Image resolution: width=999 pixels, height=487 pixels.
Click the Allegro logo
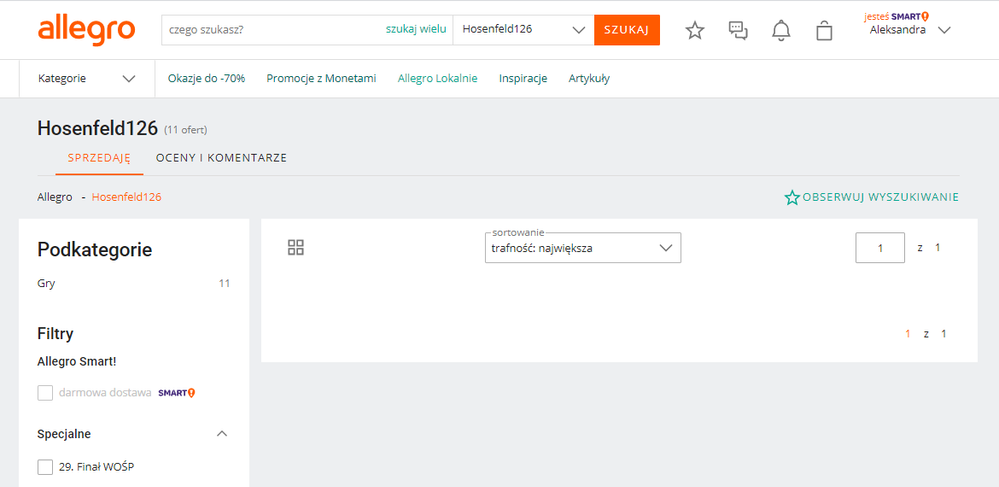[86, 31]
